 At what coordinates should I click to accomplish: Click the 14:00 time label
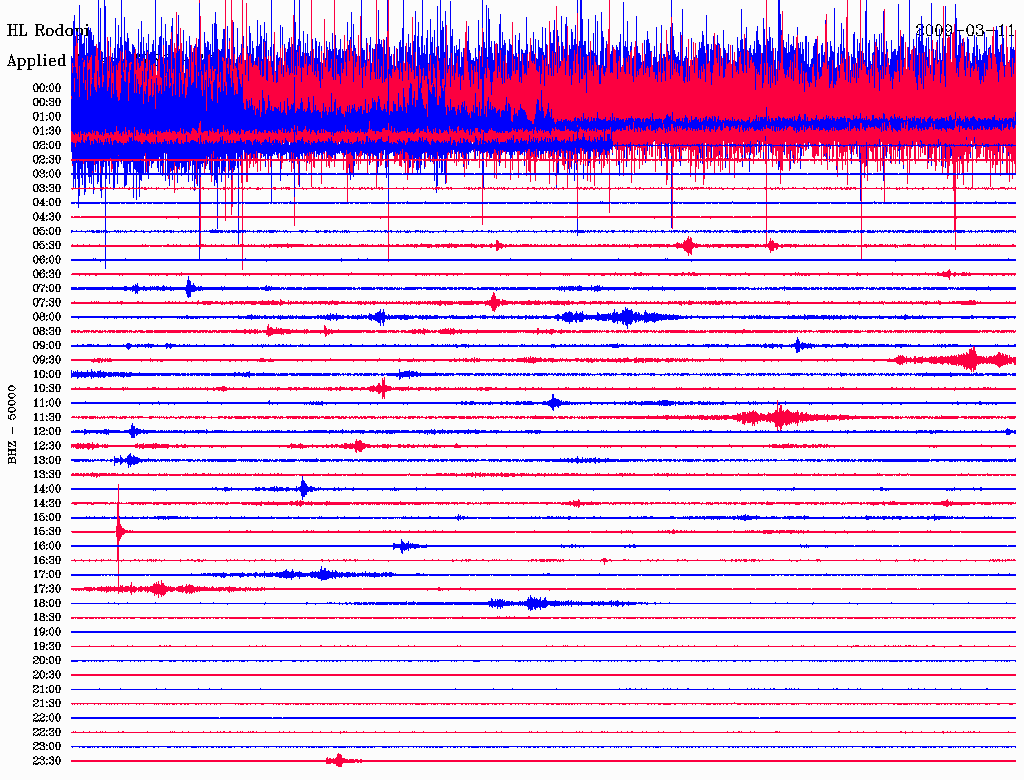tap(46, 489)
